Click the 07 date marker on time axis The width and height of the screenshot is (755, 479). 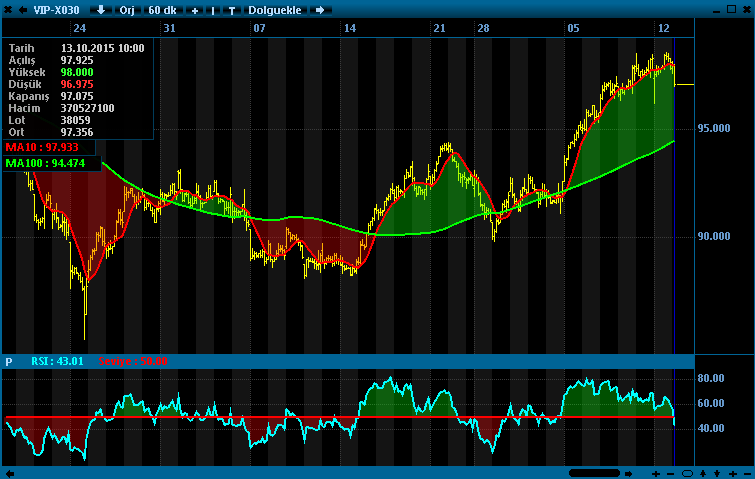260,28
